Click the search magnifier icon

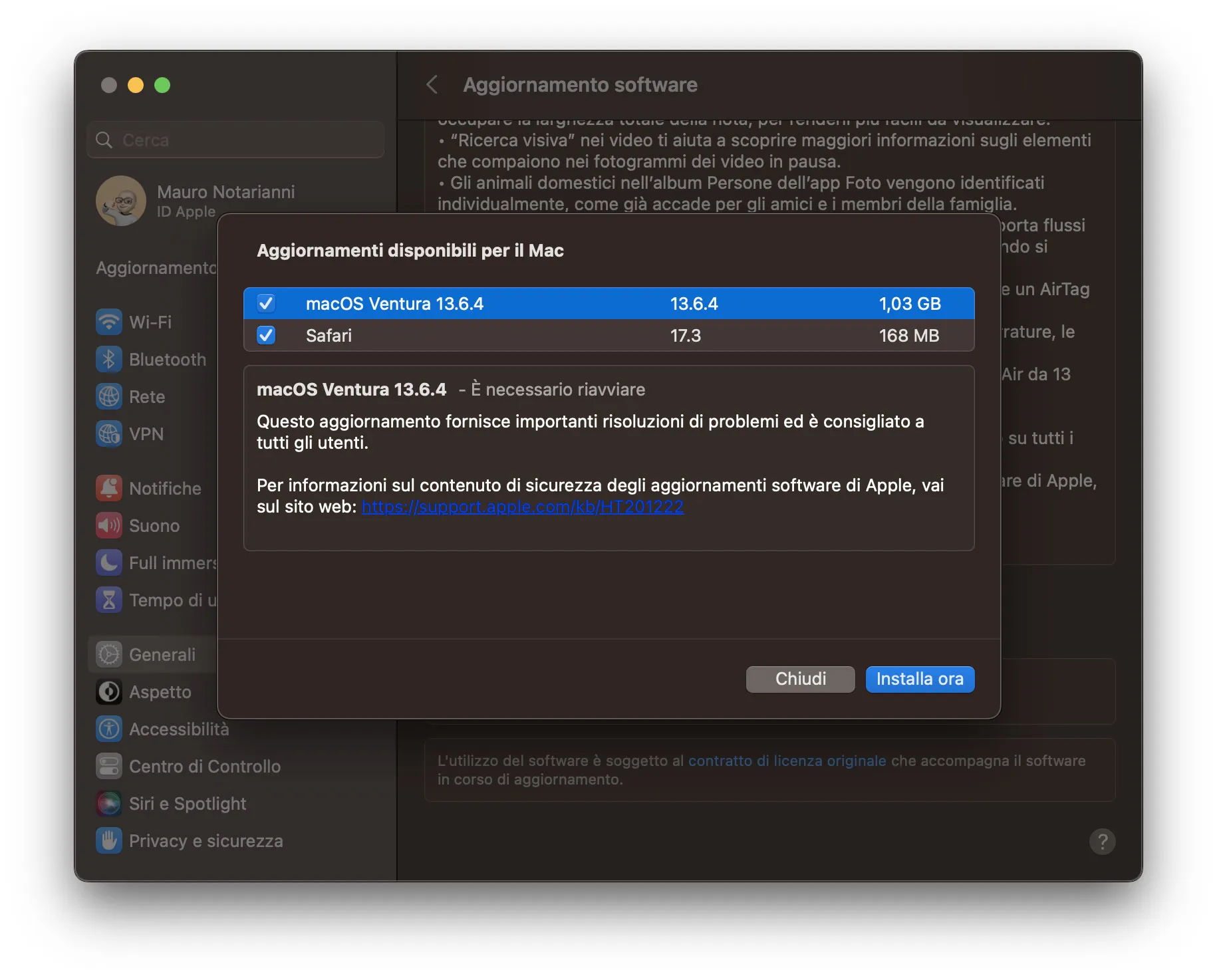point(104,140)
